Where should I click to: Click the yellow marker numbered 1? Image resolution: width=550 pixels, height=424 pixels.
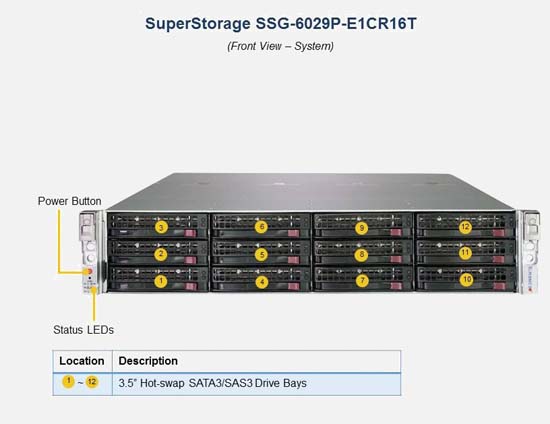tap(161, 281)
